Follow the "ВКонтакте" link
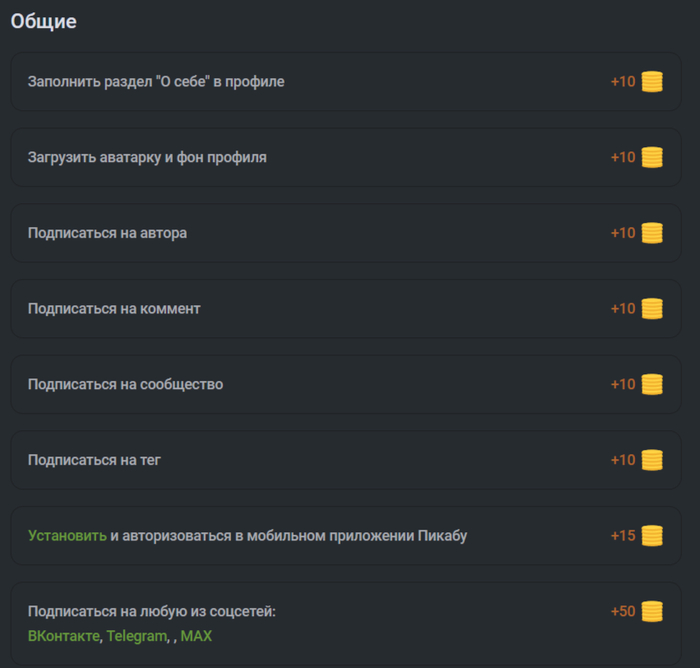Screen dimensions: 700x668 click(x=64, y=636)
